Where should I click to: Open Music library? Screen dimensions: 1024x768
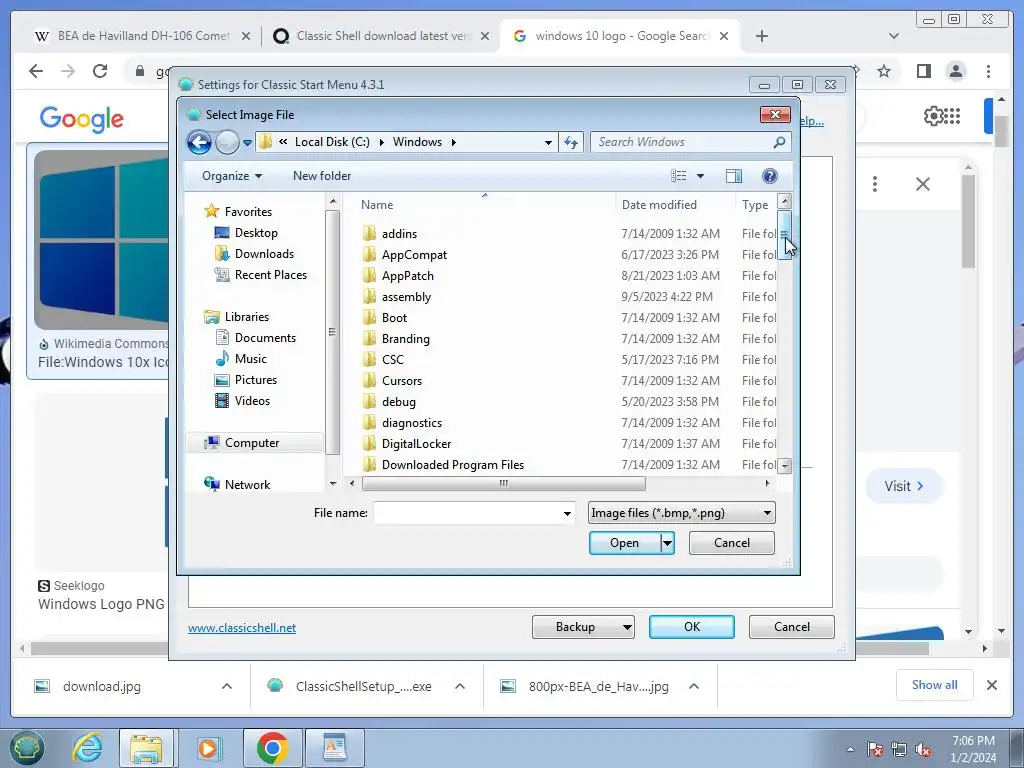point(251,359)
